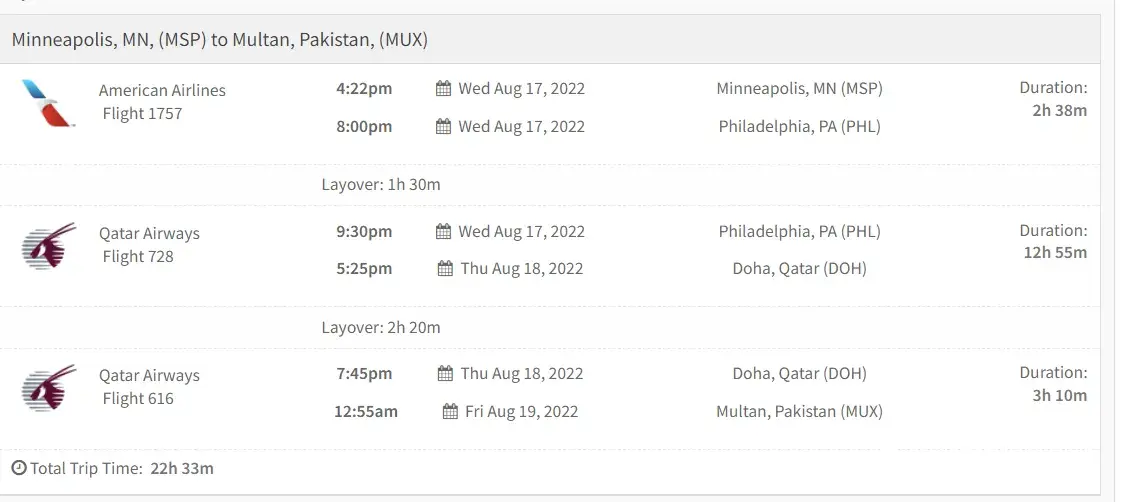Click the Layover 1h 30m label
1142x502 pixels.
point(381,185)
